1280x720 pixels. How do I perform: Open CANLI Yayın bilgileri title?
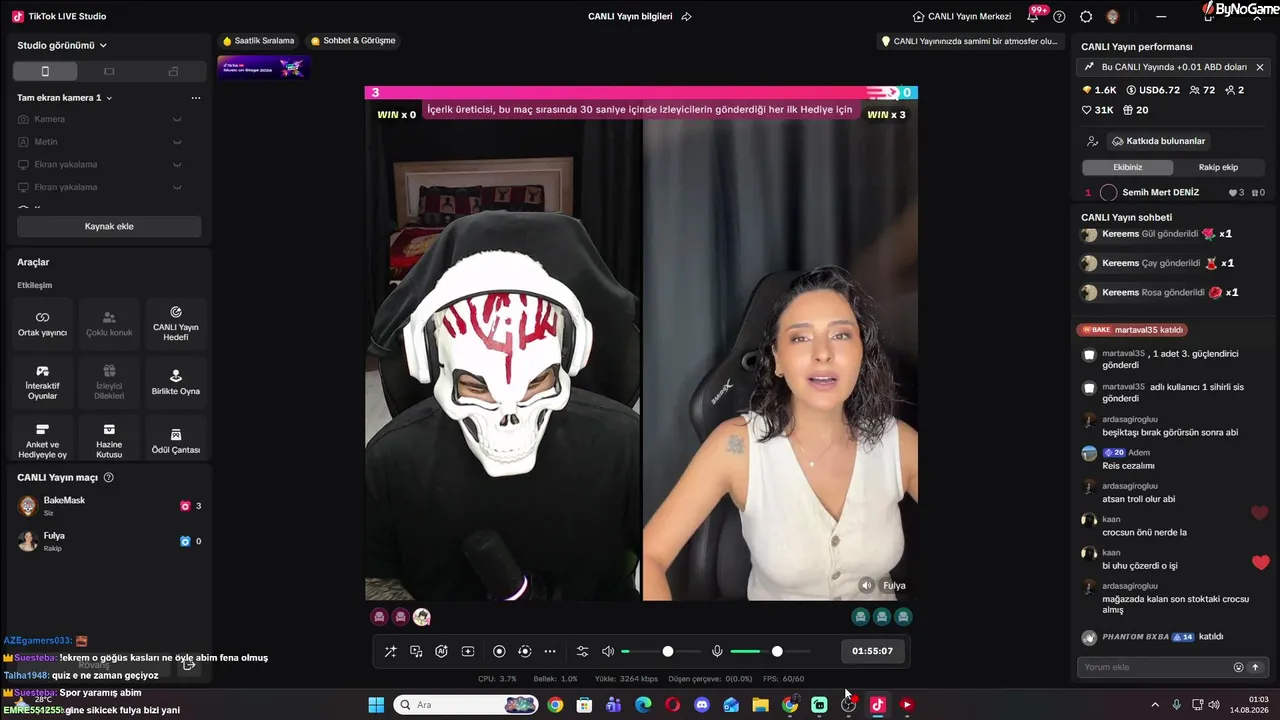coord(630,16)
